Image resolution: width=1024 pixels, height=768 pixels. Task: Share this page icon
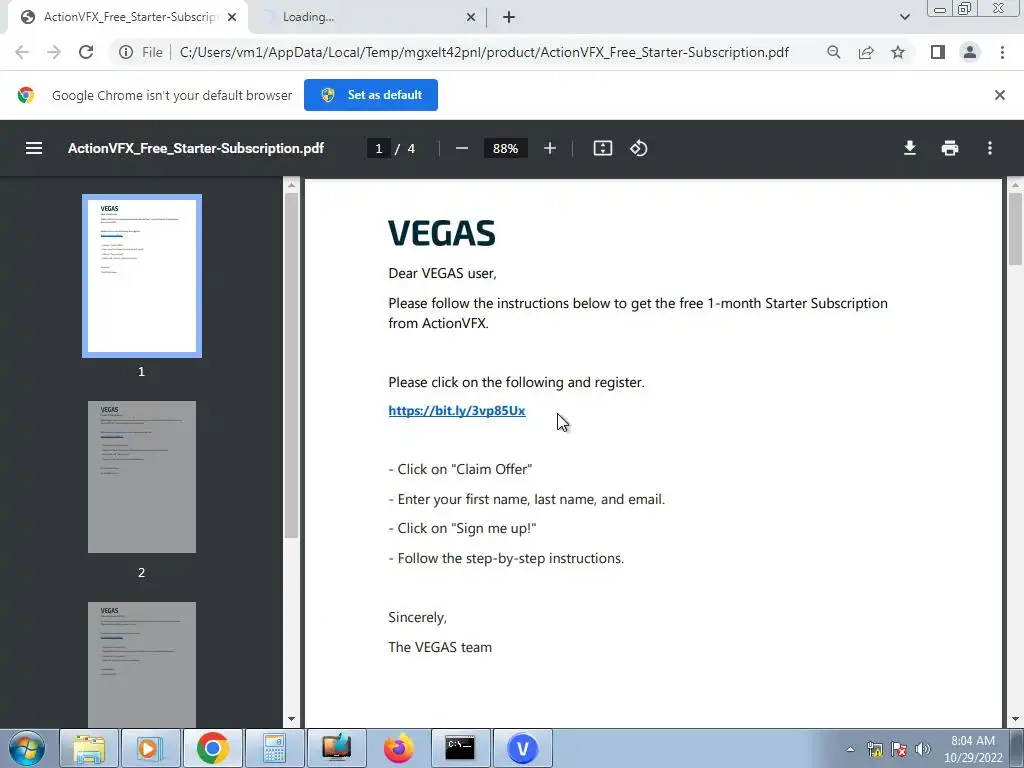pyautogui.click(x=866, y=52)
